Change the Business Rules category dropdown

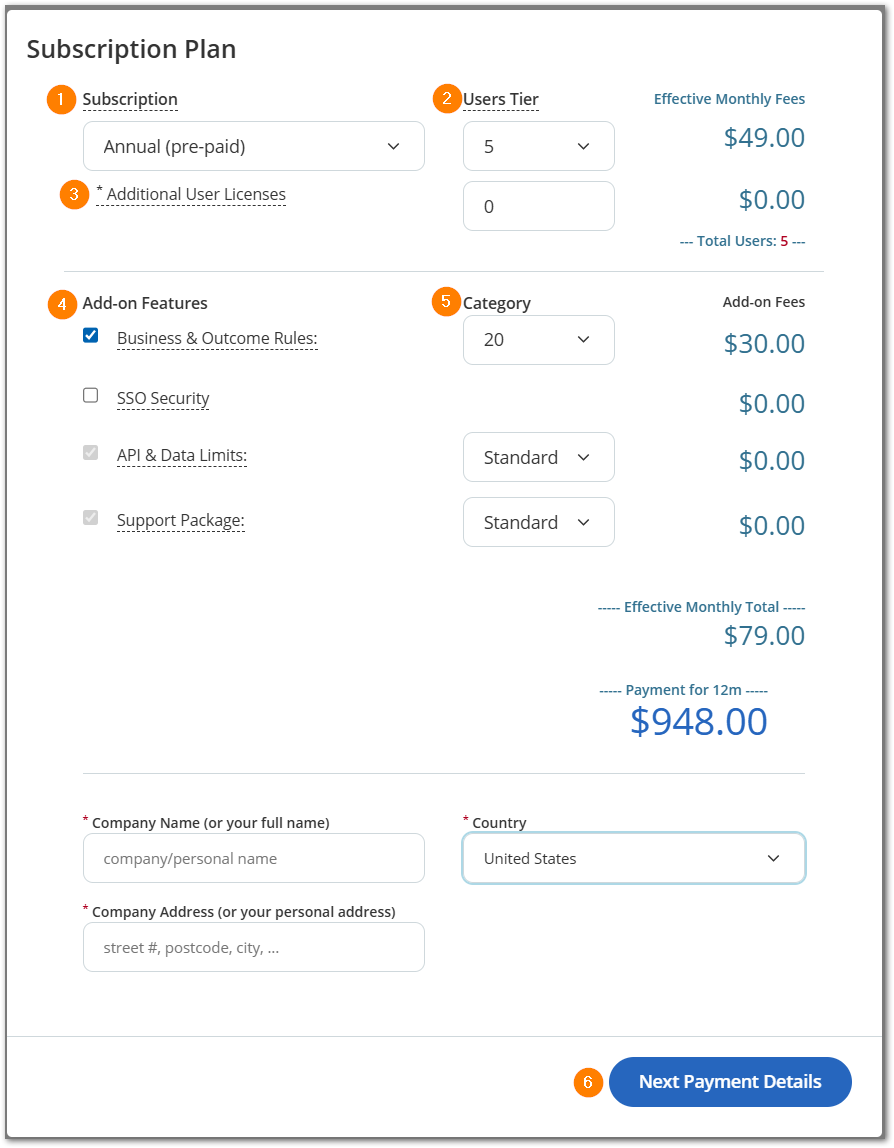pyautogui.click(x=538, y=340)
